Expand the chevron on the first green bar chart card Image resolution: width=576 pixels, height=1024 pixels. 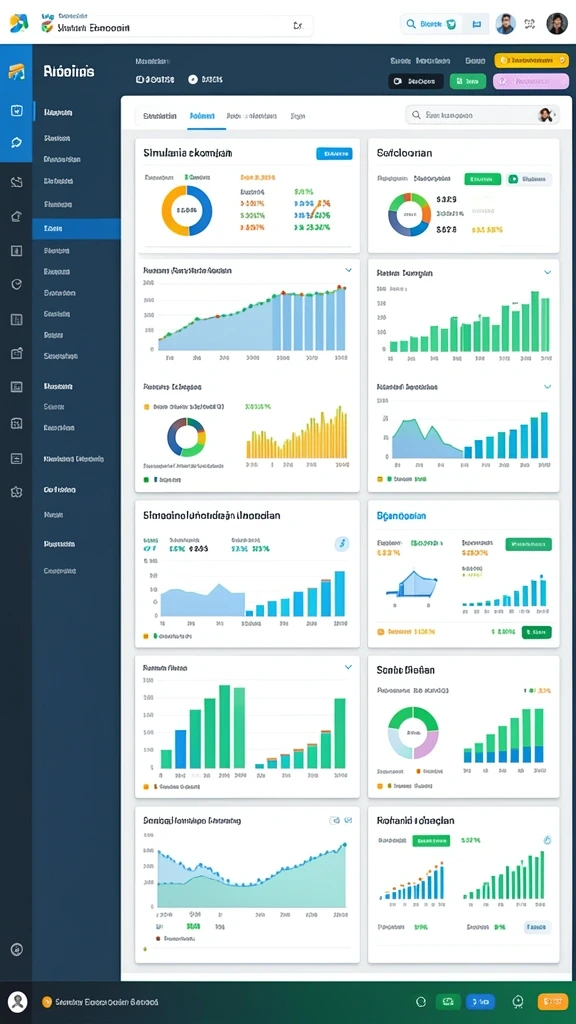coord(547,272)
